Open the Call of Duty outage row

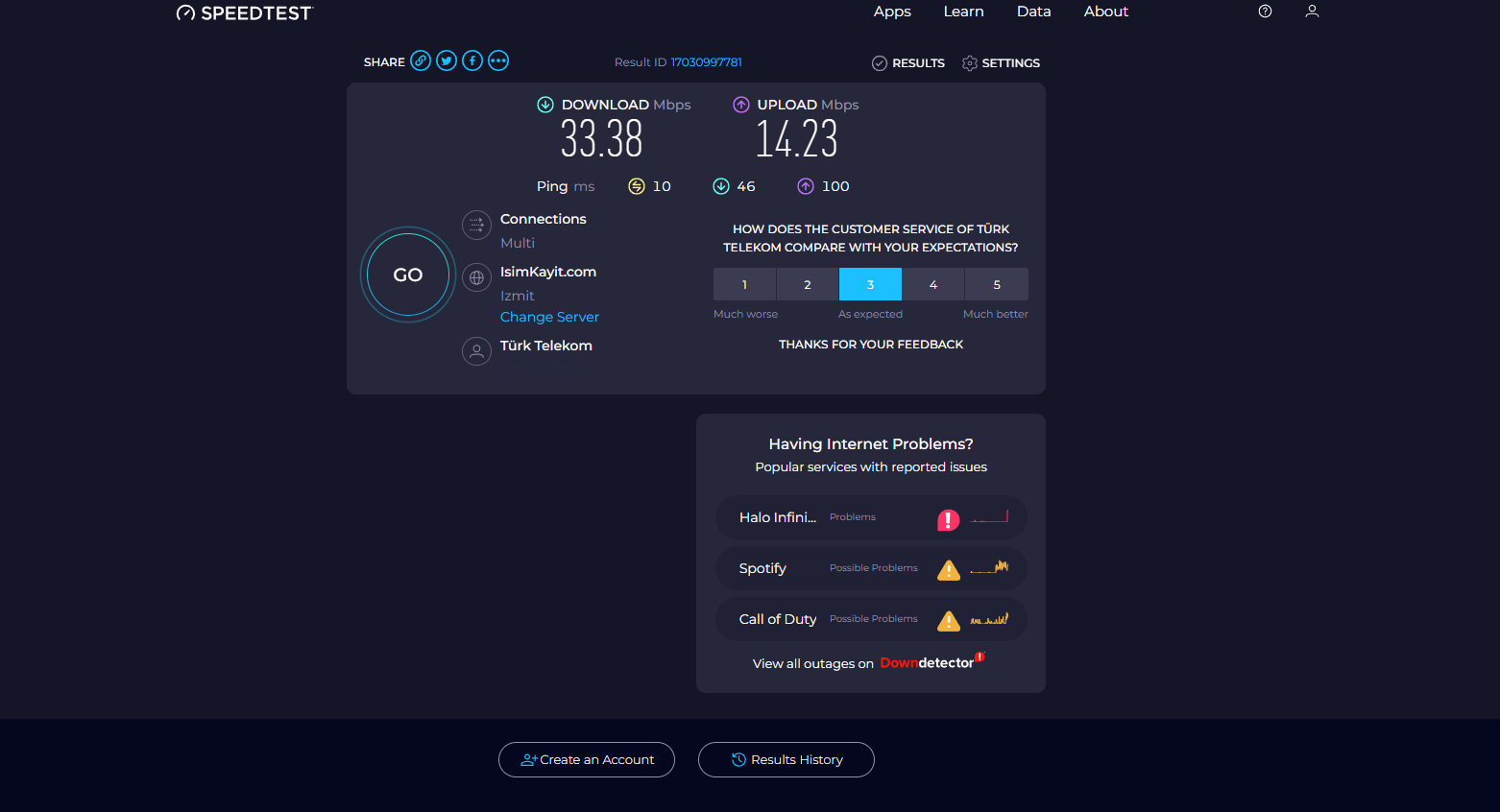(871, 619)
